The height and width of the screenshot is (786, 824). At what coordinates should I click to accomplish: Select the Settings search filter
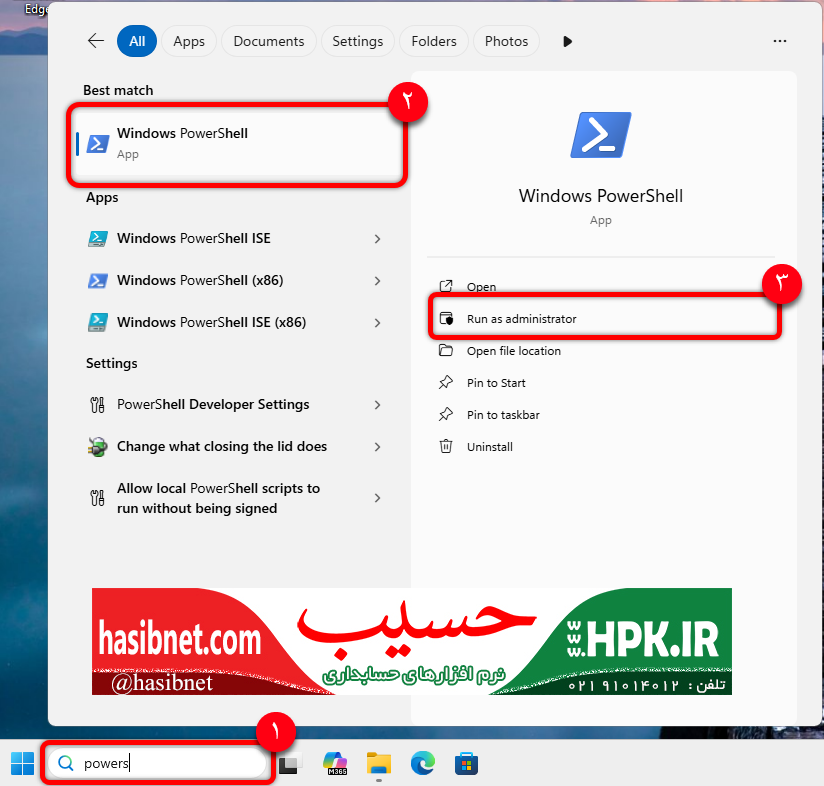(x=357, y=41)
